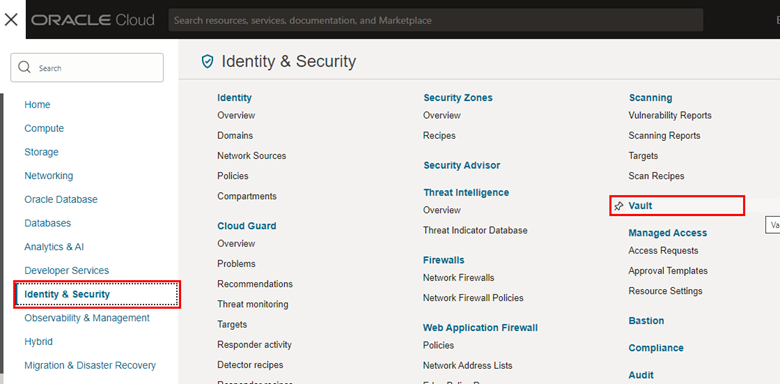Open Approval Templates link
Screen dimensions: 780x384
(x=668, y=271)
